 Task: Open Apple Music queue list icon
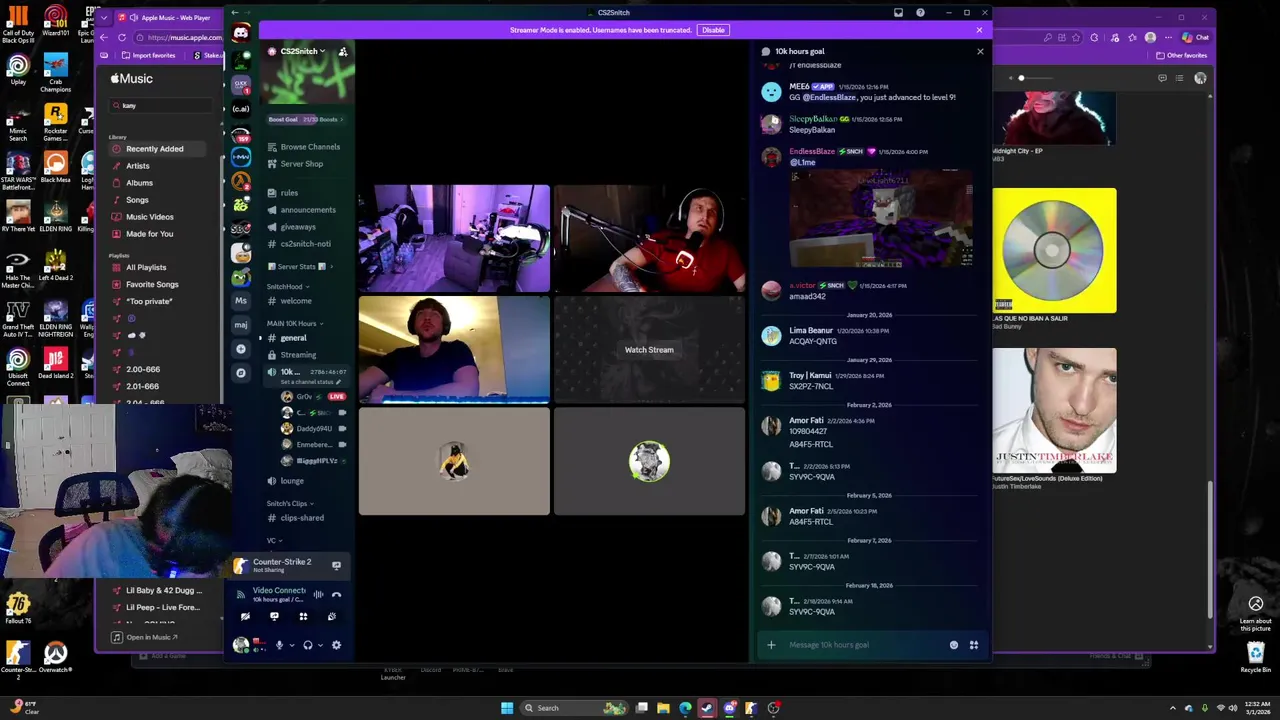(x=1180, y=78)
